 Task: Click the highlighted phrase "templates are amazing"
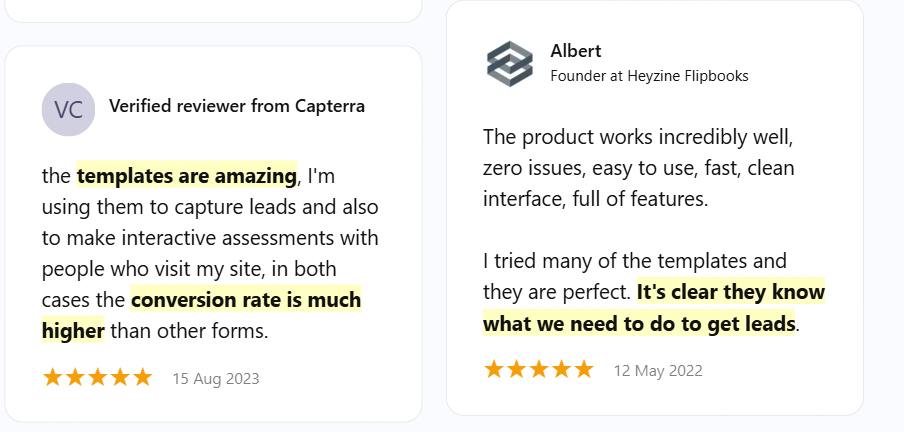pos(187,176)
